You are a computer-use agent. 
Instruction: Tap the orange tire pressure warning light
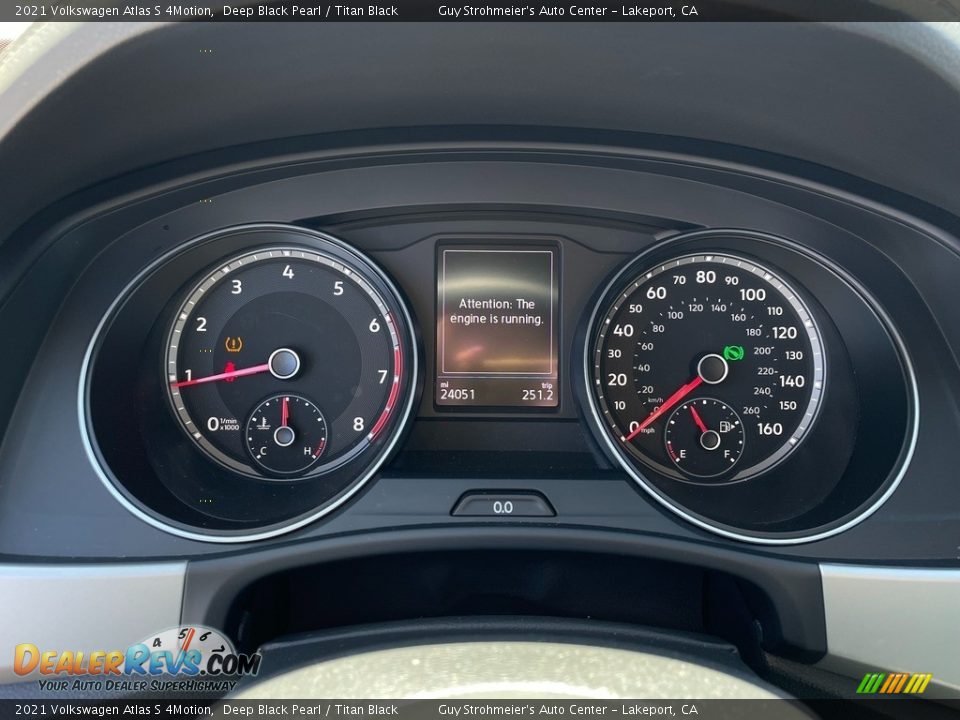tap(233, 344)
